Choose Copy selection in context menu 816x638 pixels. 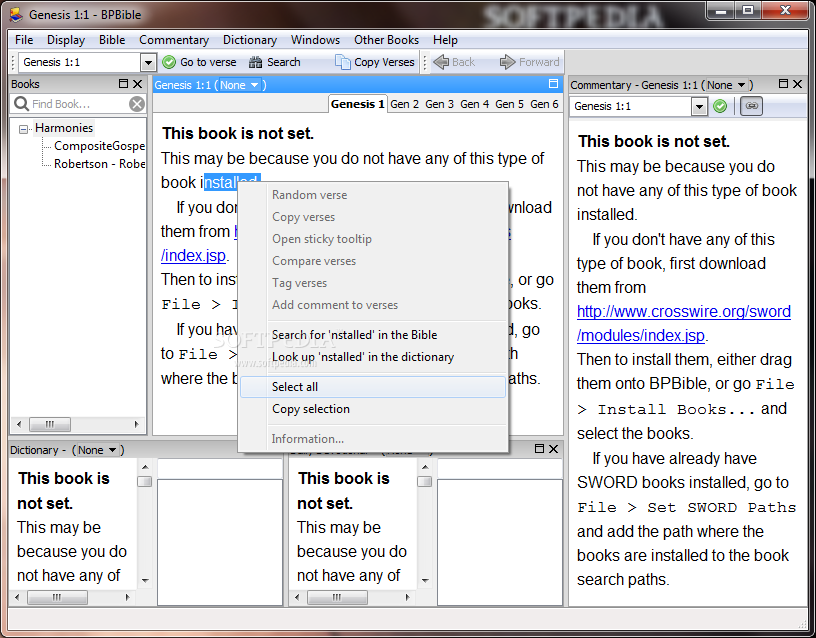[373, 409]
